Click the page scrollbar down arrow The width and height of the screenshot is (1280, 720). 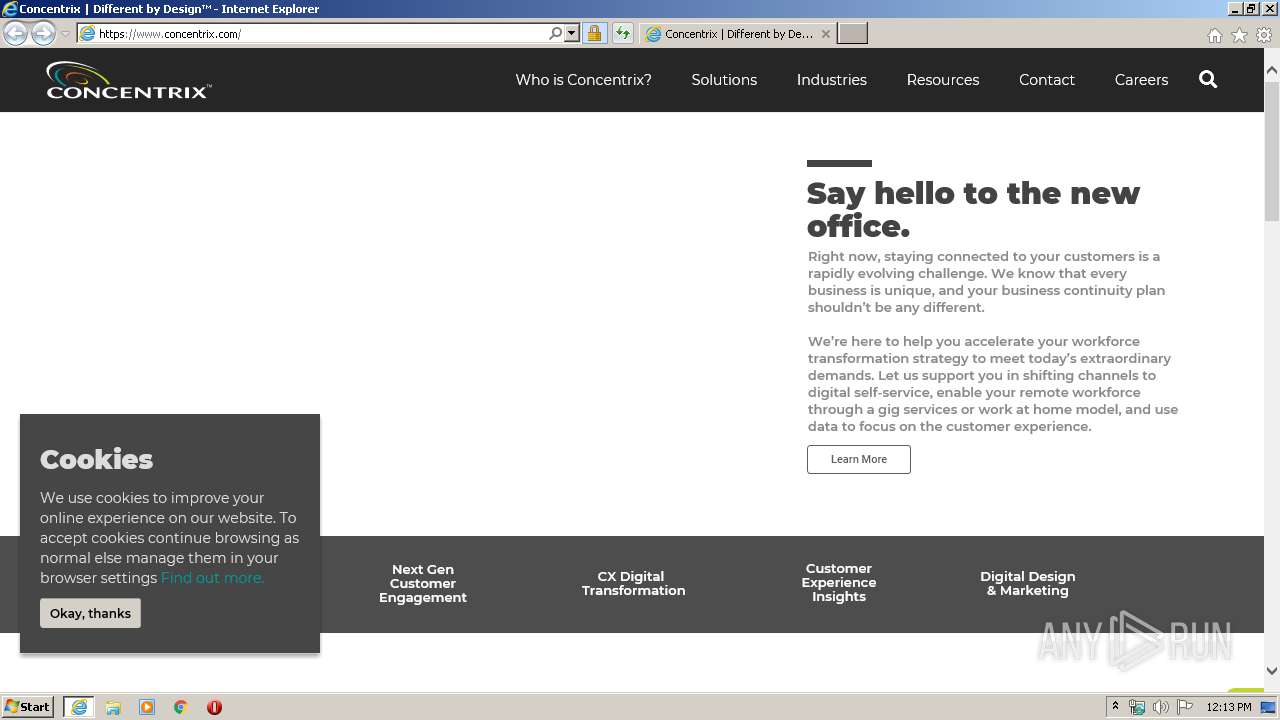(x=1272, y=671)
